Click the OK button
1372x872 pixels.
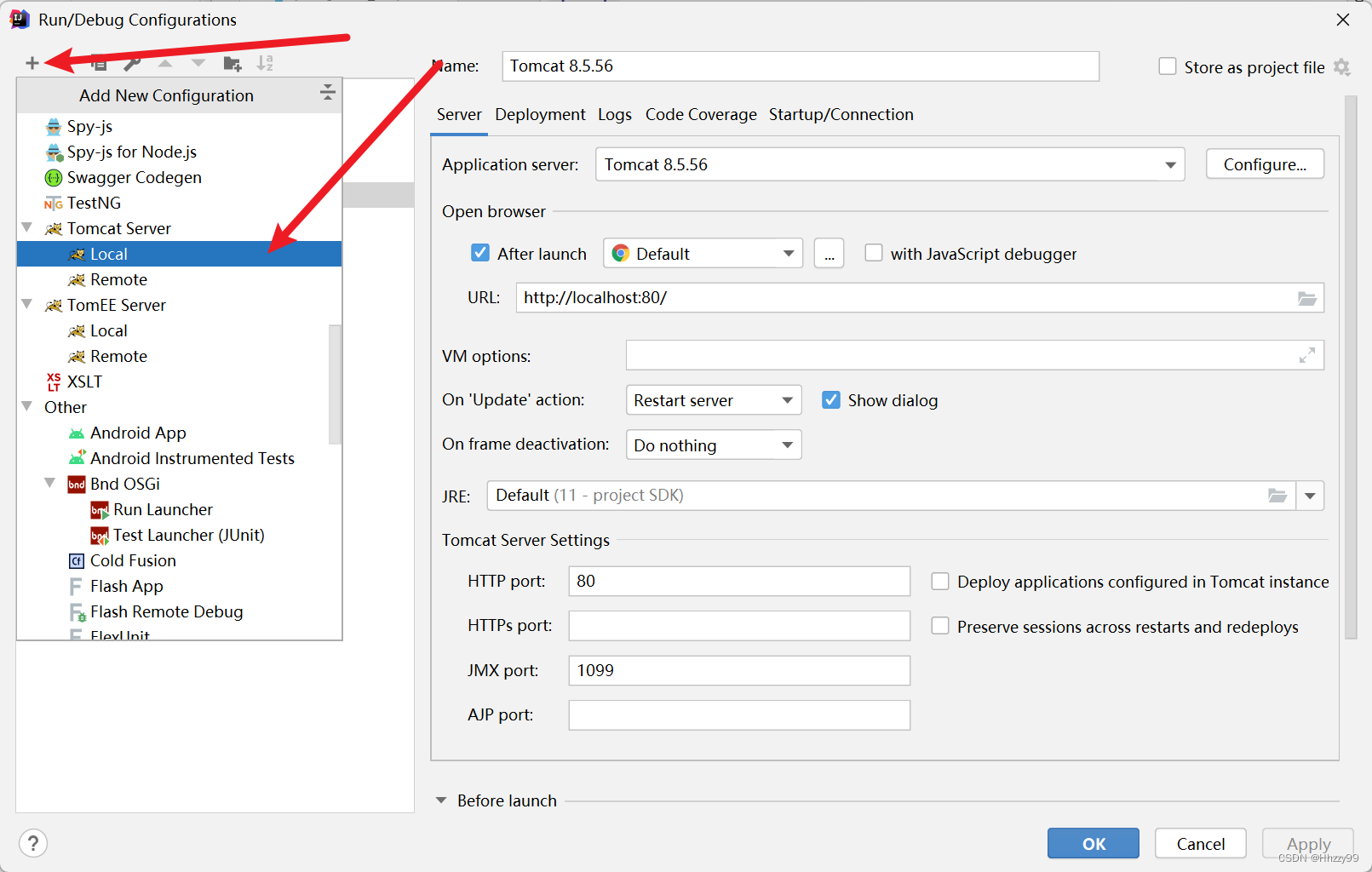click(1094, 843)
